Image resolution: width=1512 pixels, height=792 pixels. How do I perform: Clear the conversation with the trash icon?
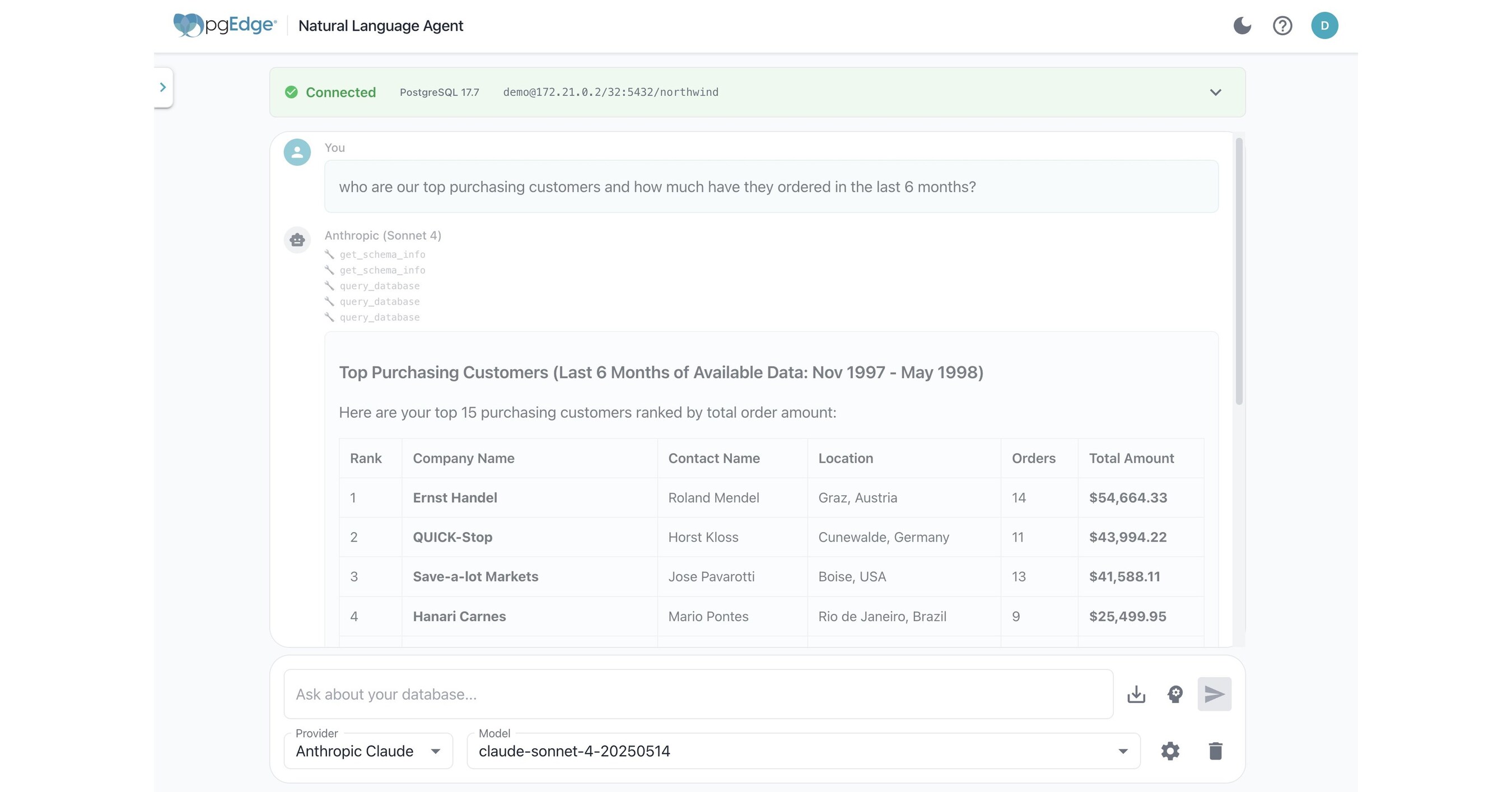tap(1215, 751)
